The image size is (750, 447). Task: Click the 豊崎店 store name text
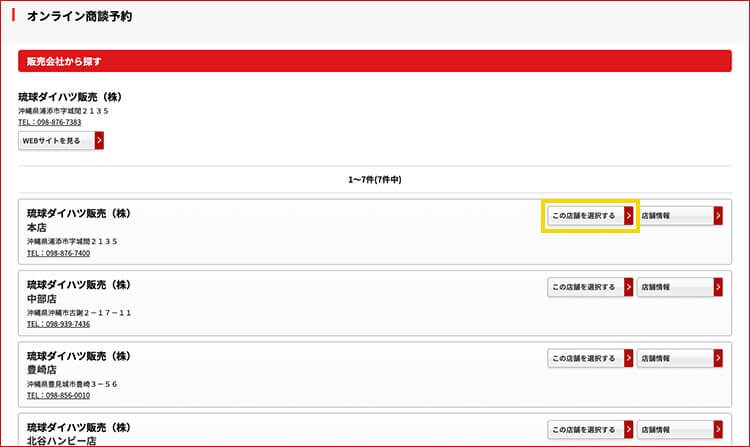42,370
